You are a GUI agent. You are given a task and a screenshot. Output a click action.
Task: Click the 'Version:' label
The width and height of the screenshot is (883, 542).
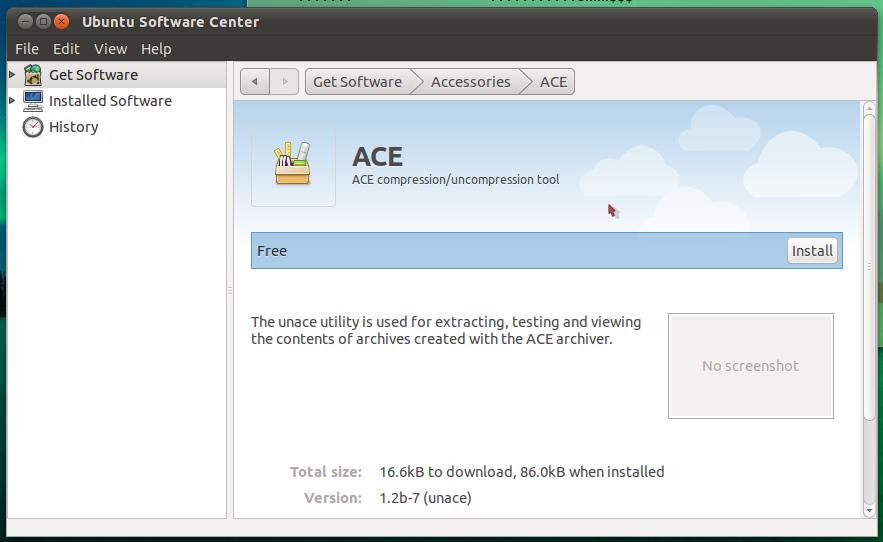pyautogui.click(x=333, y=498)
